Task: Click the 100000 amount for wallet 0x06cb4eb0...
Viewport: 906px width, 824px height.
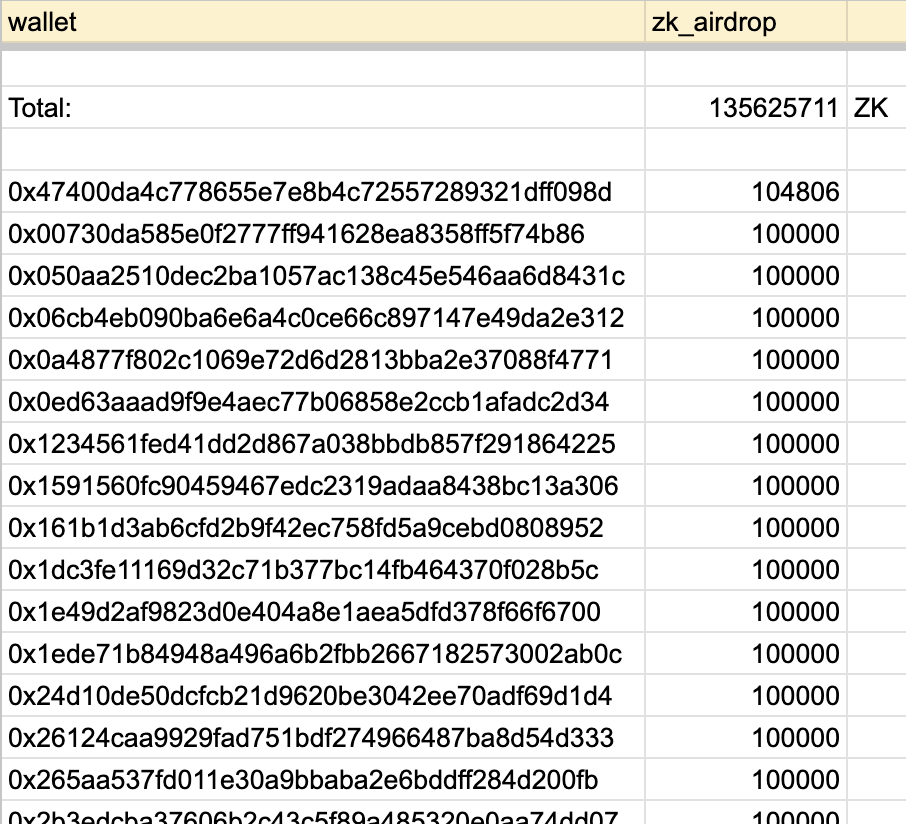Action: [x=746, y=318]
